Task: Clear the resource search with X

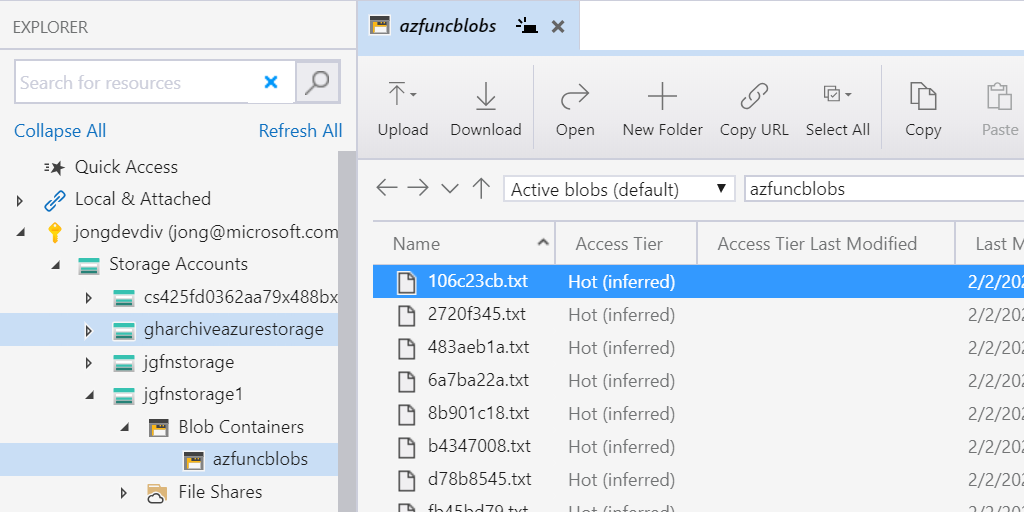Action: (x=271, y=82)
